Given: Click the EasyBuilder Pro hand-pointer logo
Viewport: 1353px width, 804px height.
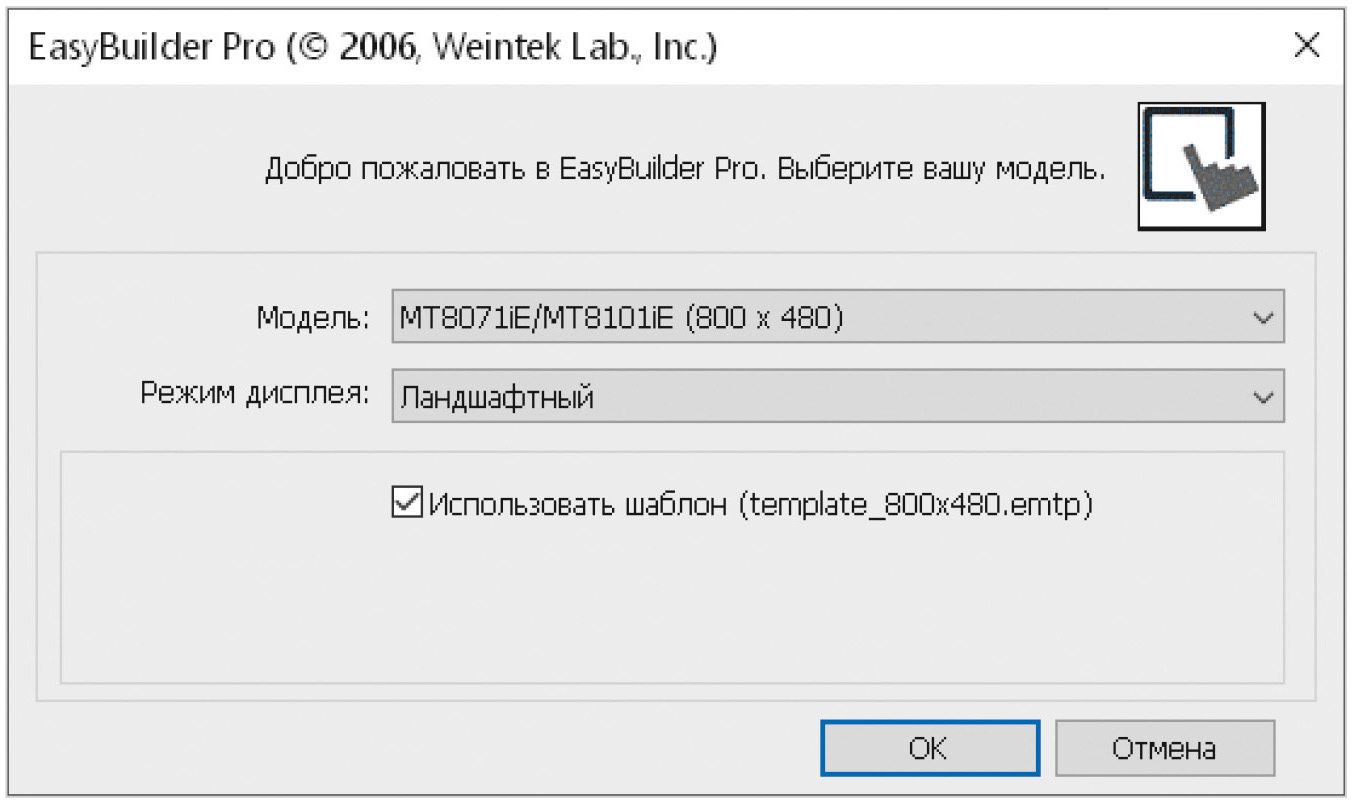Looking at the screenshot, I should (x=1201, y=167).
